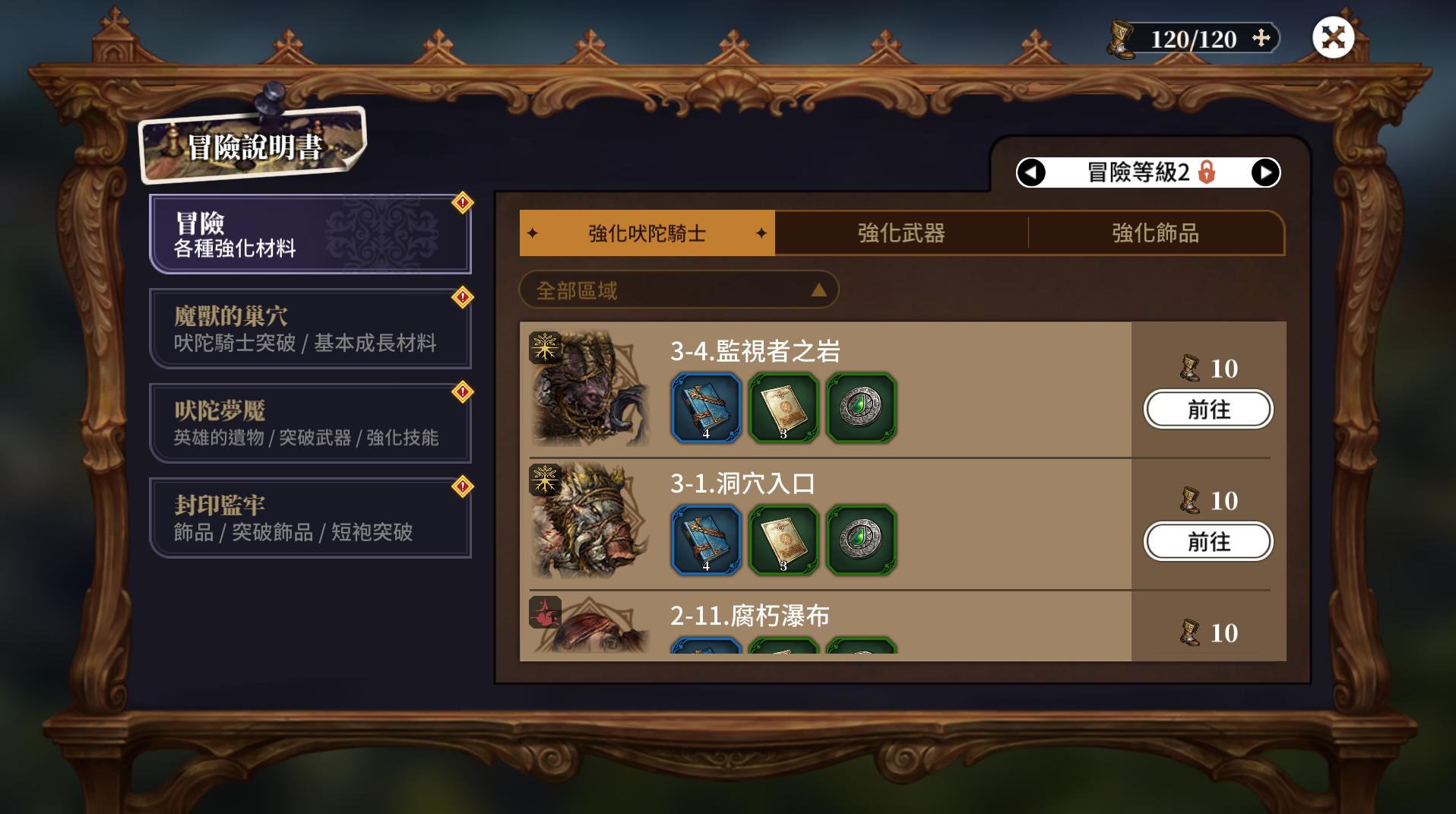
Task: Click 前往 button for 3-4.監視者之岩
Action: coord(1208,410)
